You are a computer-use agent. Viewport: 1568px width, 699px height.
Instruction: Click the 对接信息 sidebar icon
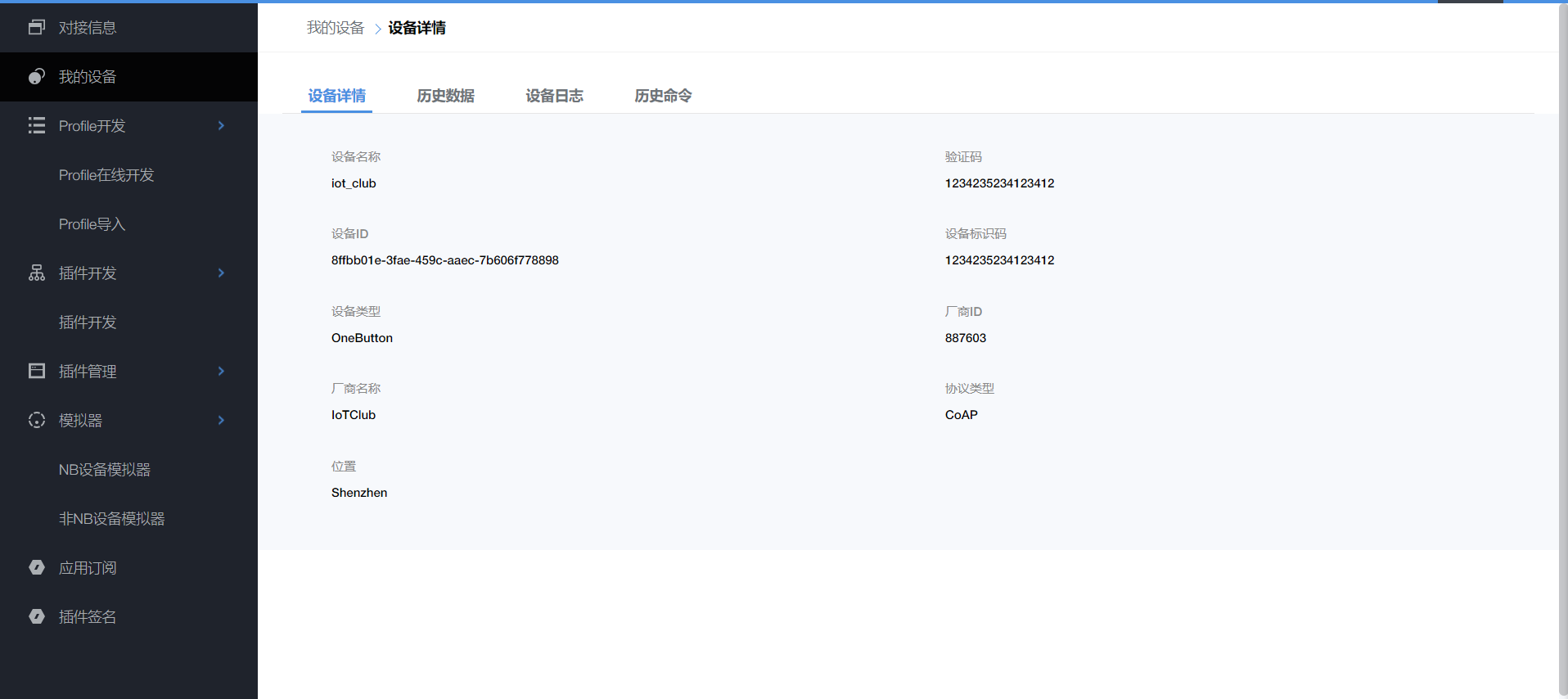pos(37,27)
